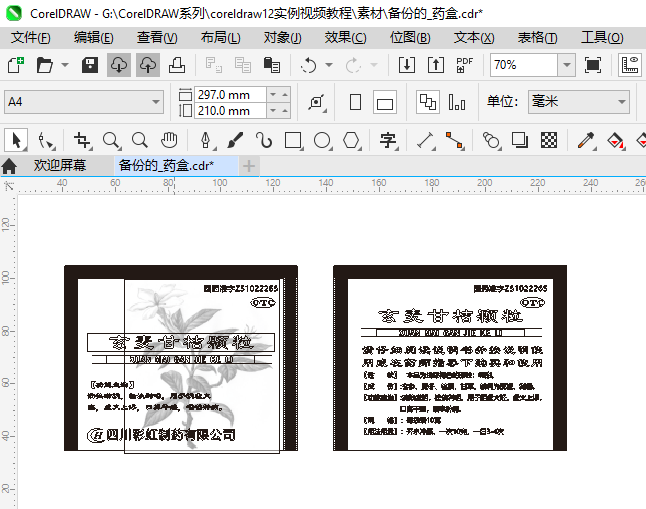
Task: Increase page width 297.0 mm stepper
Action: click(x=285, y=94)
